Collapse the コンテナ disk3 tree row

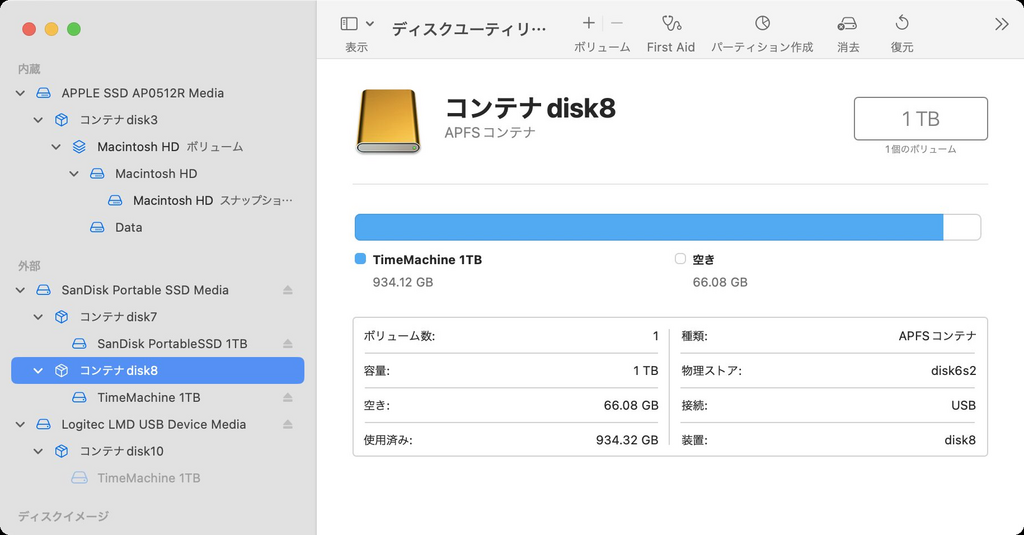pyautogui.click(x=38, y=120)
